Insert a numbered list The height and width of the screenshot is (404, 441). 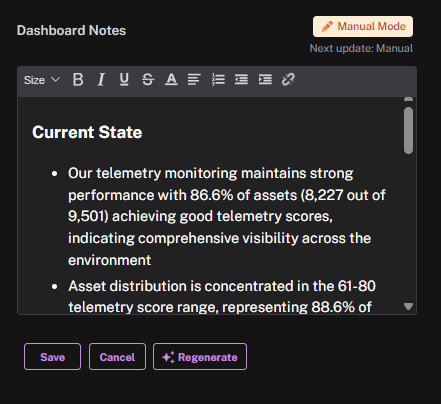pos(218,80)
